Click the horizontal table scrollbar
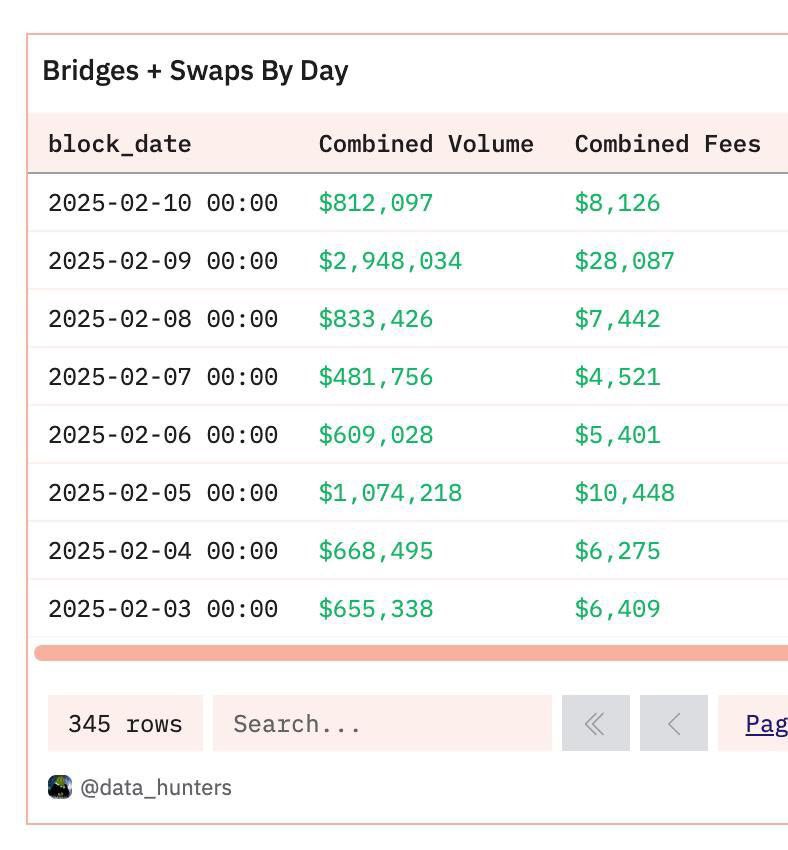Screen dimensions: 788x850 (x=410, y=653)
